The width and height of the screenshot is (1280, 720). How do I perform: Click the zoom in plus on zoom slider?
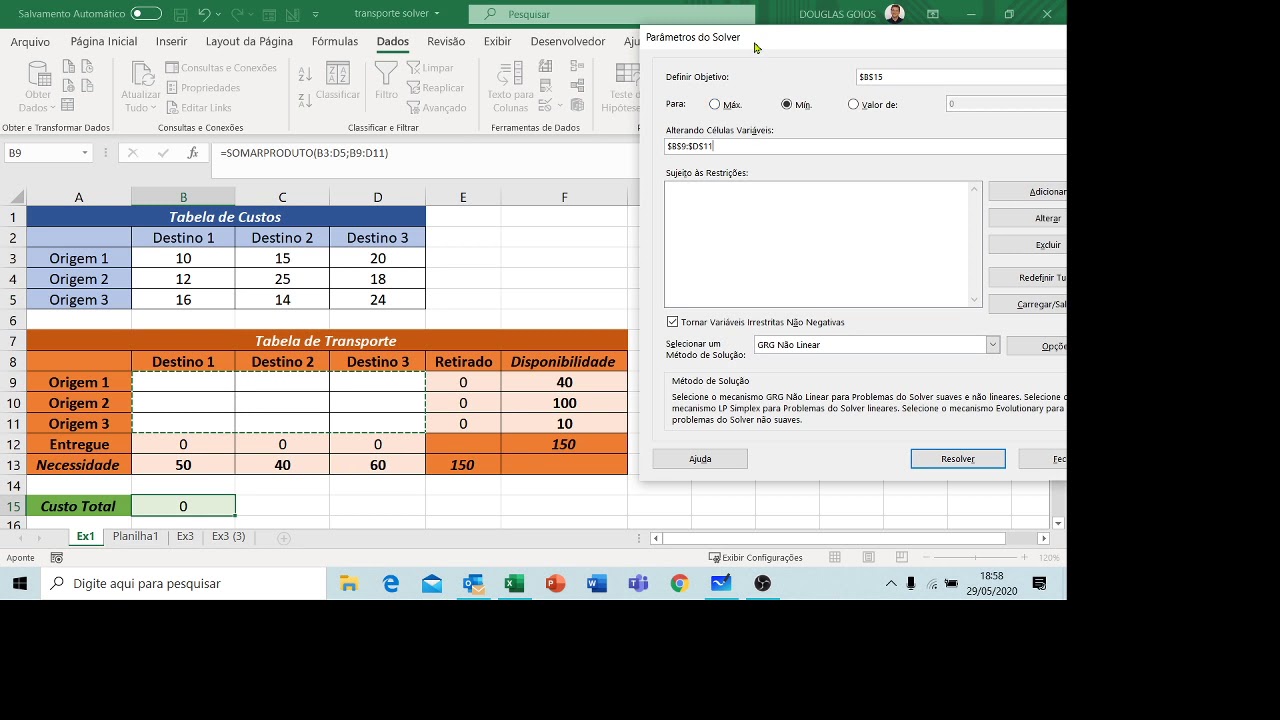click(x=1024, y=558)
